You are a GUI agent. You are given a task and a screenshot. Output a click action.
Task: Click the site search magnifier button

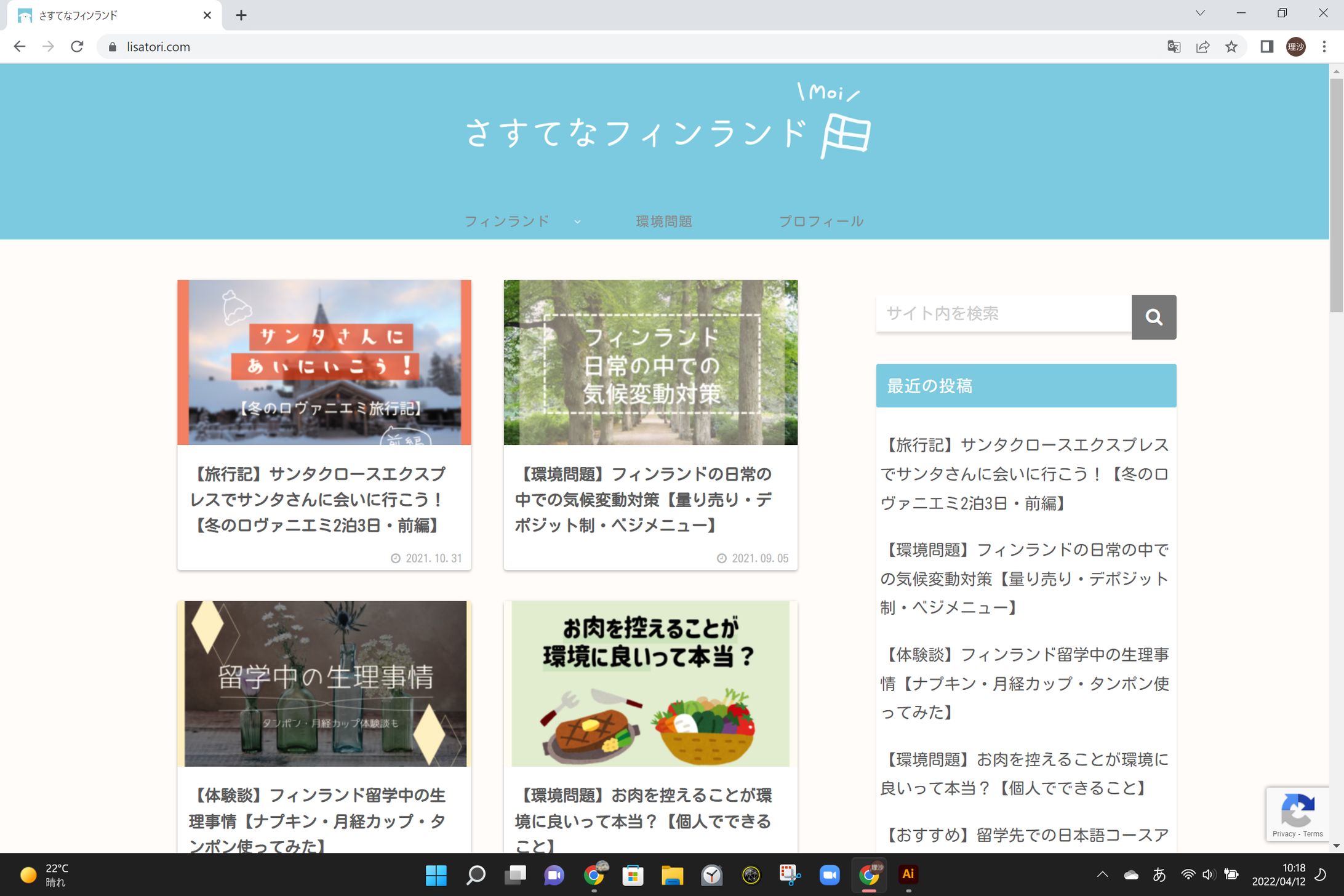click(x=1153, y=317)
